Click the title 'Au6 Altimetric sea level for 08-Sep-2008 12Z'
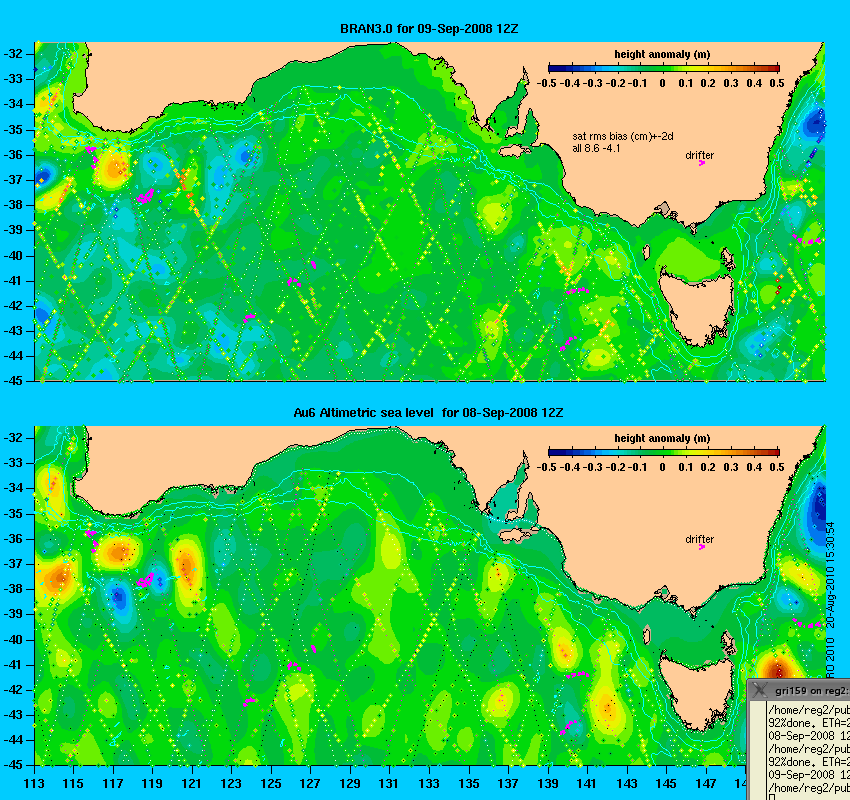Image resolution: width=850 pixels, height=800 pixels. pyautogui.click(x=428, y=412)
